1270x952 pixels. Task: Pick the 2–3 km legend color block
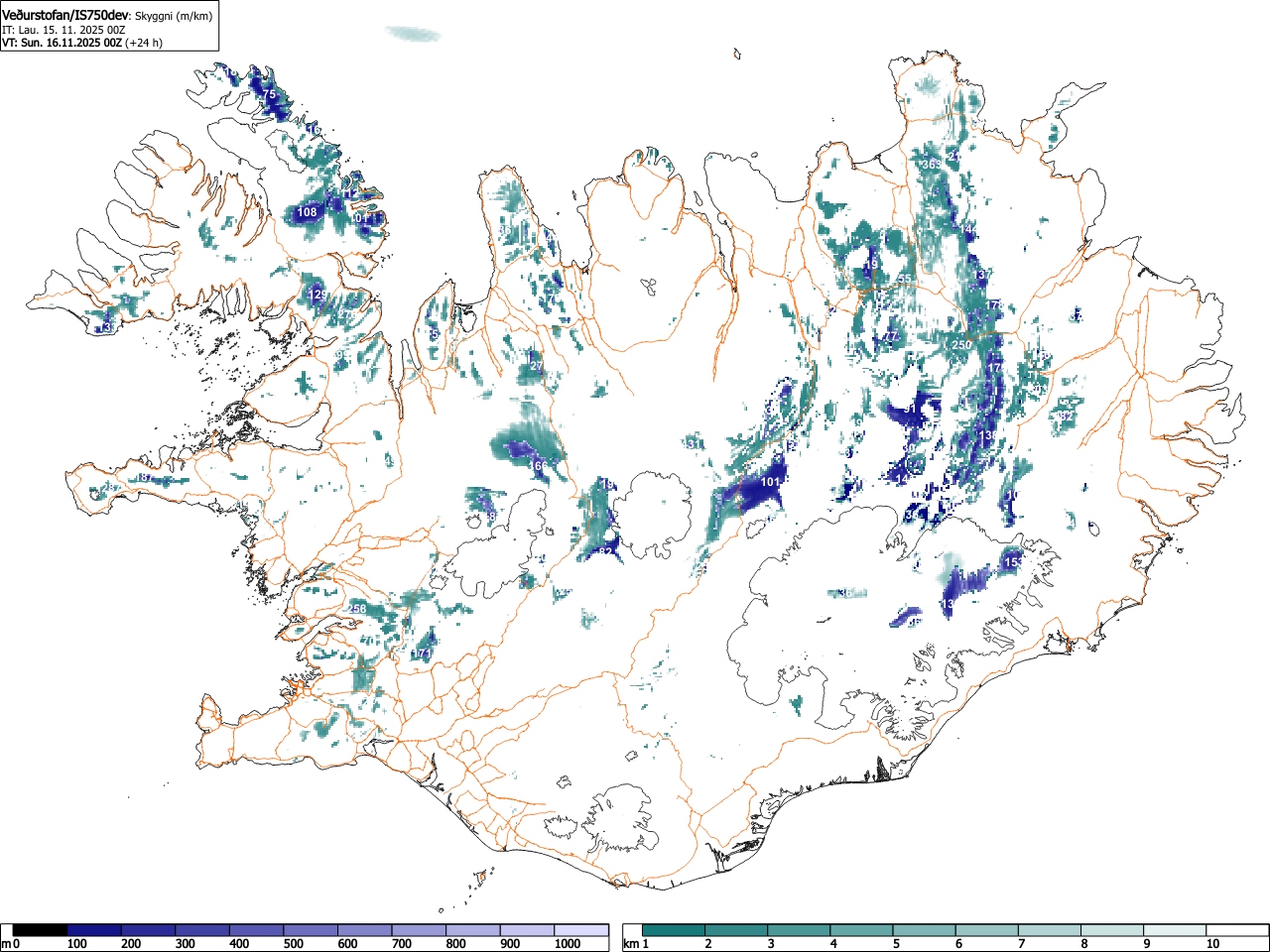coord(737,930)
